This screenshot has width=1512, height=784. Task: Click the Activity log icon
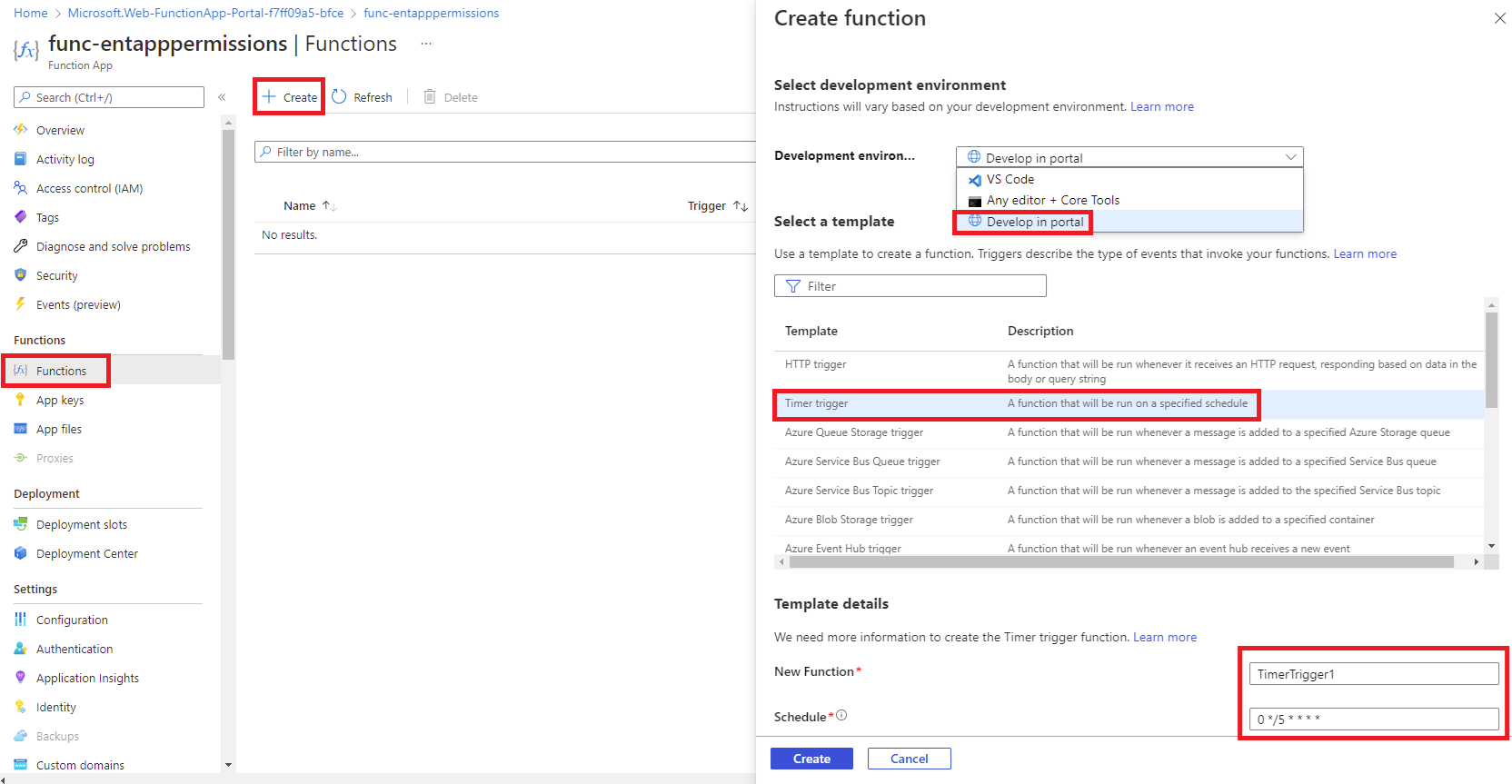click(x=21, y=159)
